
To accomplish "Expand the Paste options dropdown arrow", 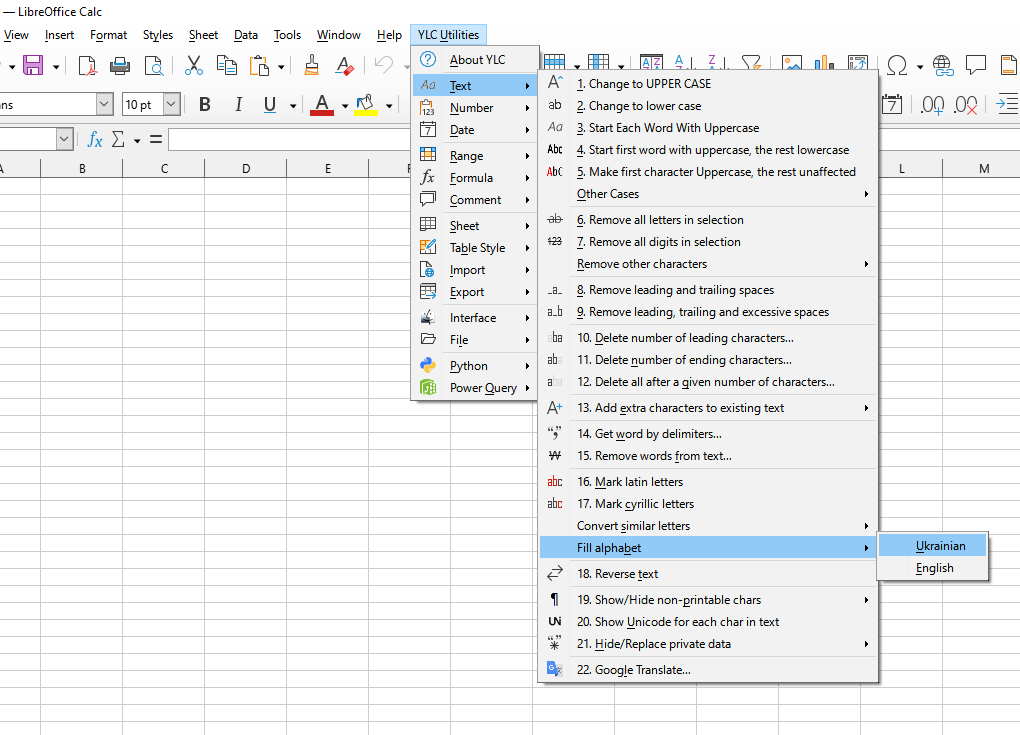I will click(282, 67).
